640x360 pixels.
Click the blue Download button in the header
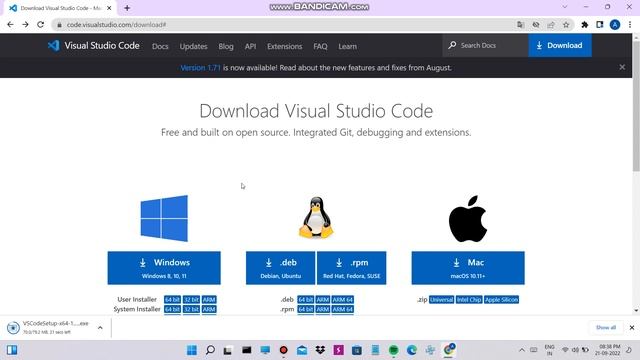point(560,45)
